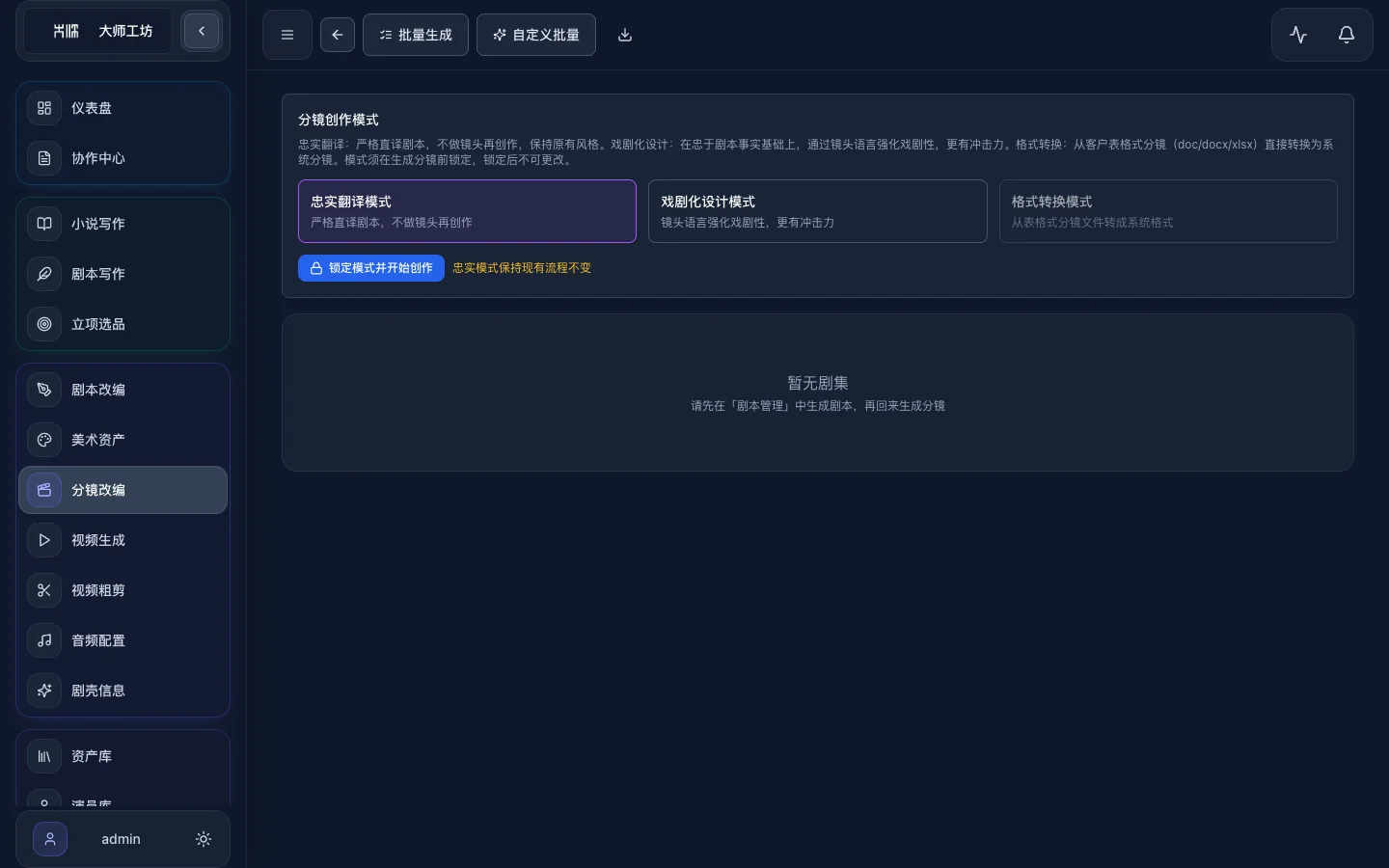The width and height of the screenshot is (1389, 868).
Task: Select the 戏剧化设计模式 option card
Action: pos(818,211)
